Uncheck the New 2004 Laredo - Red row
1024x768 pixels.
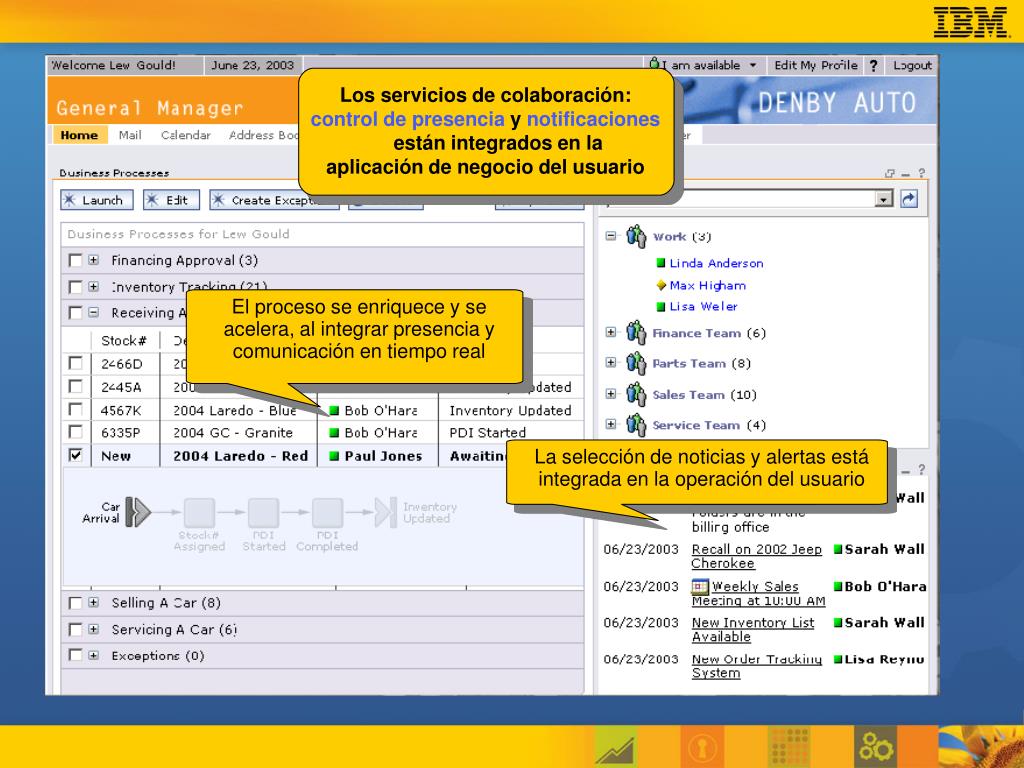tap(75, 455)
